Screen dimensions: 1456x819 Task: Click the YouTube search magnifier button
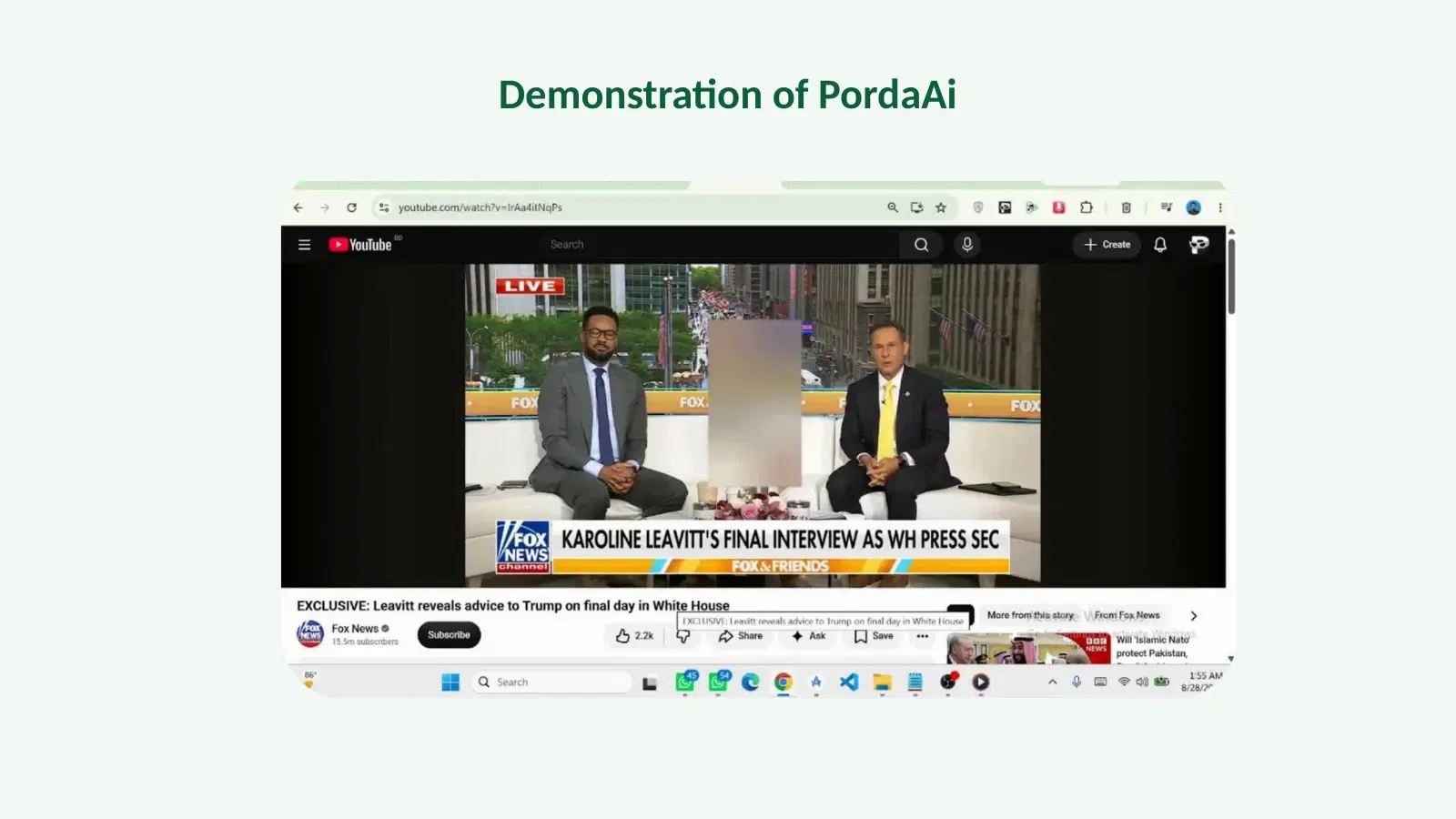921,245
